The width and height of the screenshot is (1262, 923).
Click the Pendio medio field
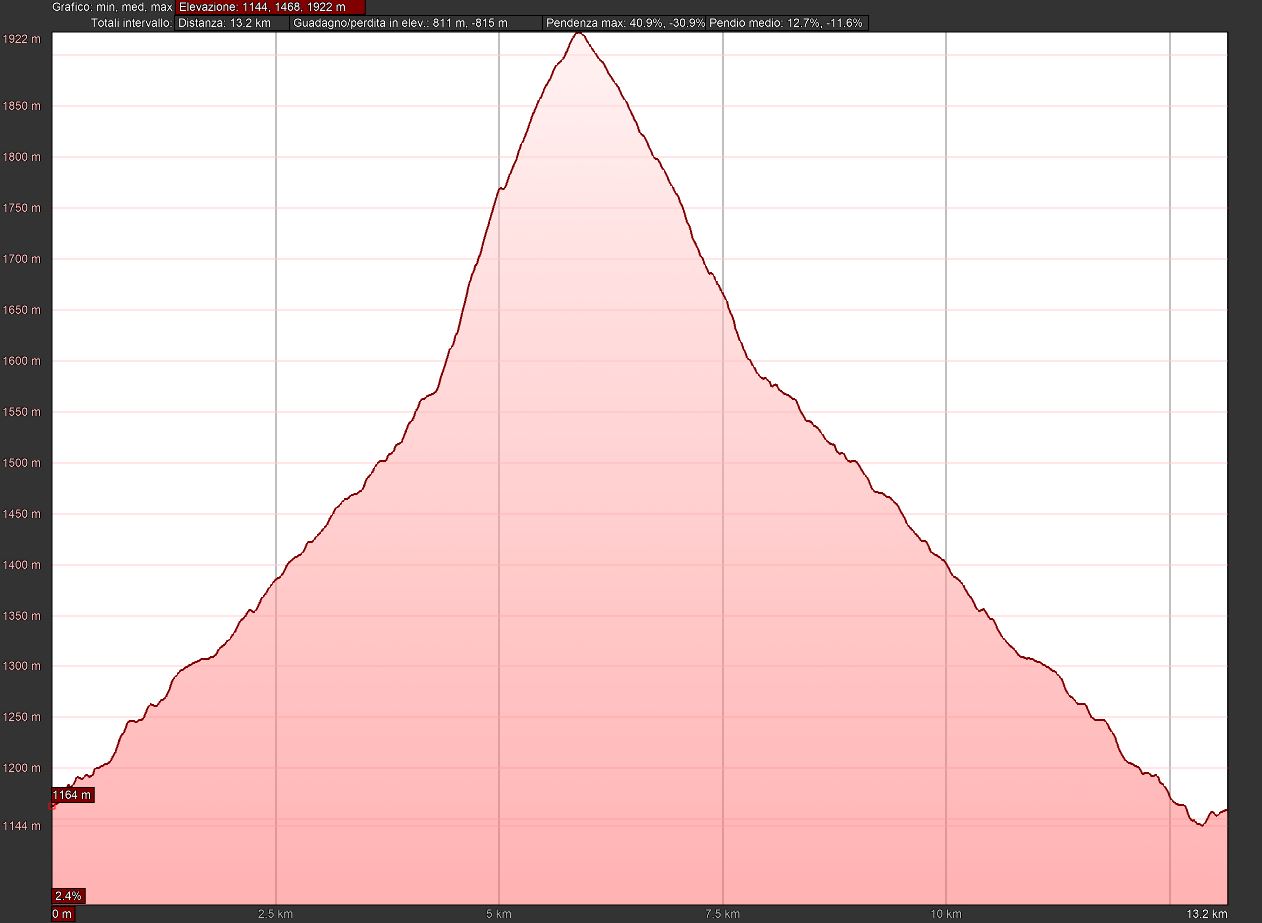[787, 22]
